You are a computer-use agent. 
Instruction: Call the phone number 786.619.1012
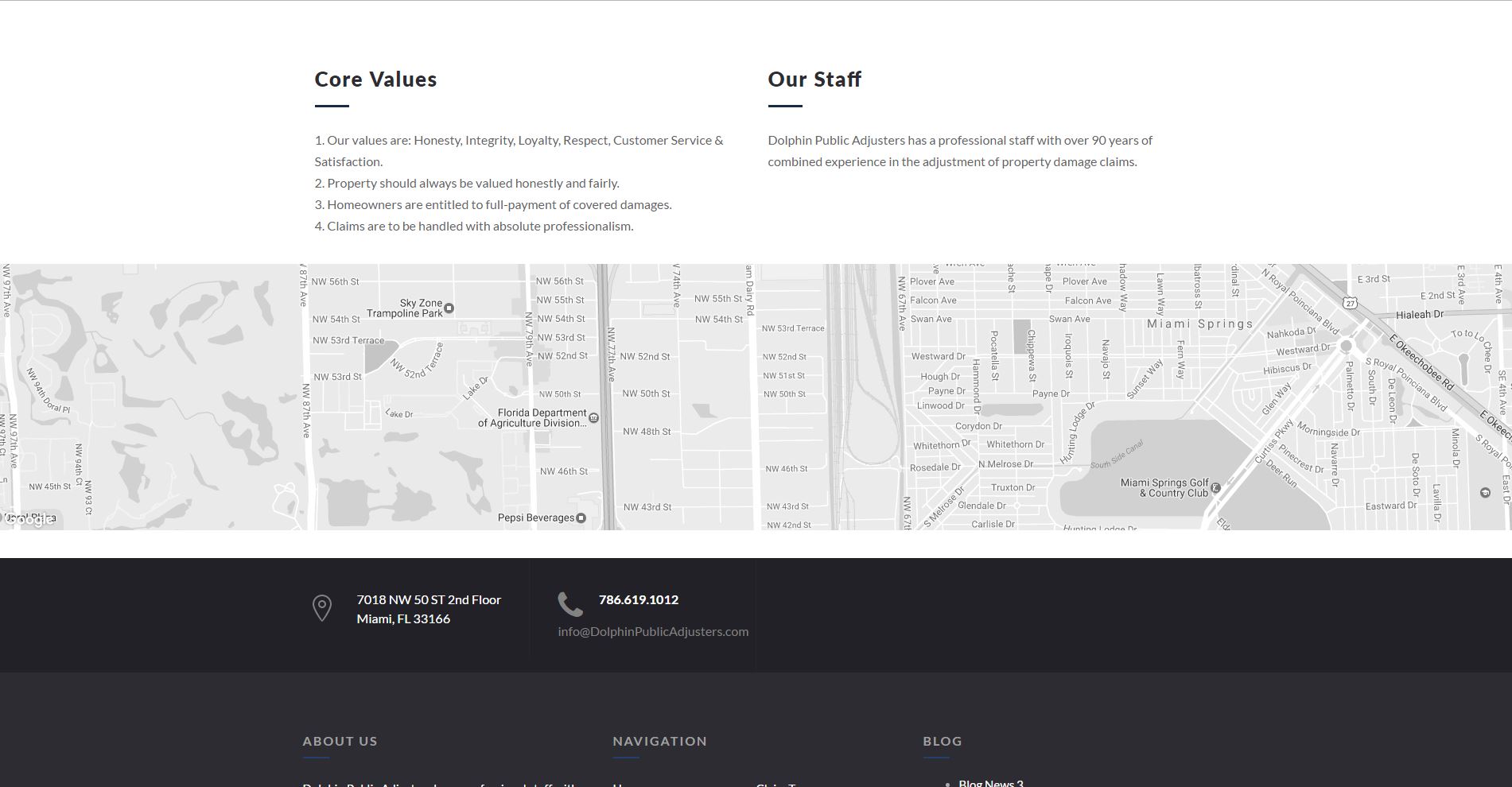coord(638,599)
